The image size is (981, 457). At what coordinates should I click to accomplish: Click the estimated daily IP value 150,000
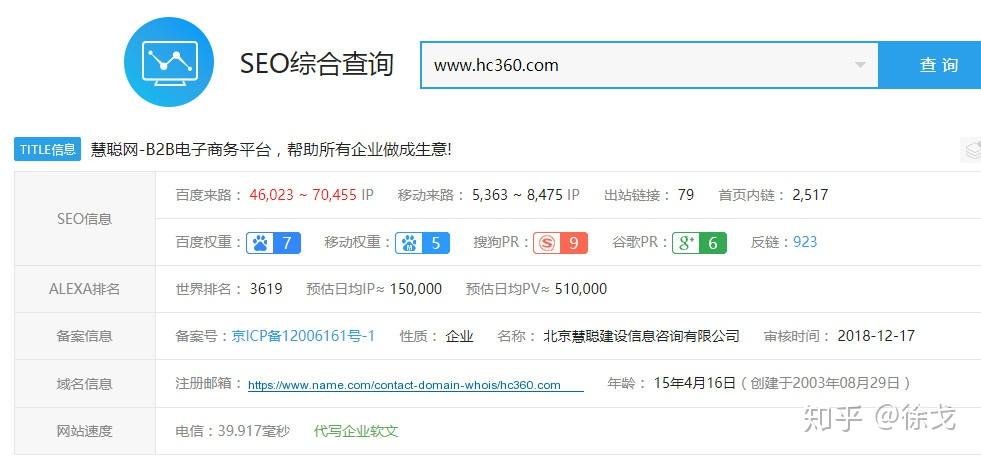point(416,289)
